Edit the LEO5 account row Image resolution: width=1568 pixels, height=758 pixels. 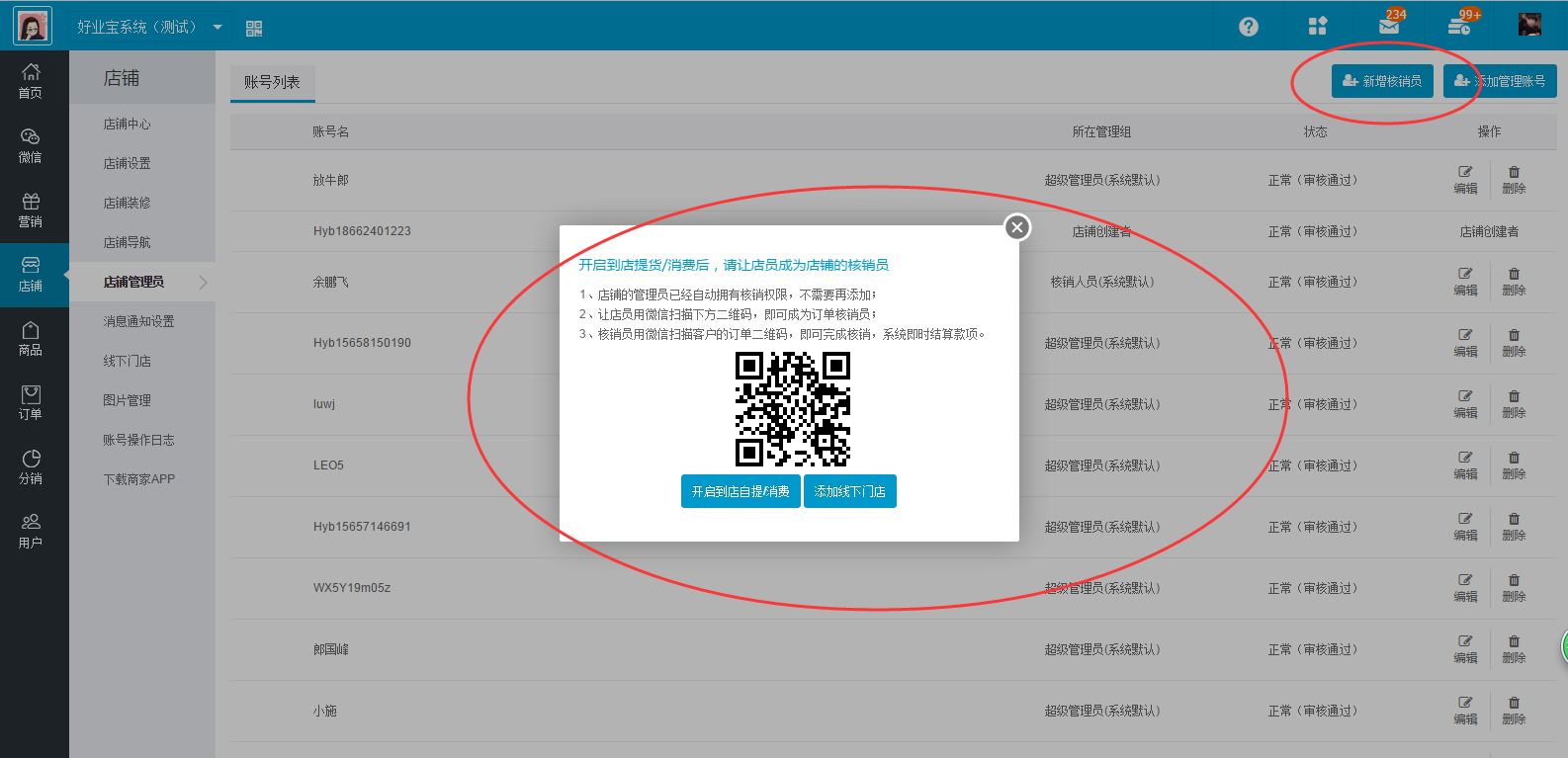(x=1465, y=465)
